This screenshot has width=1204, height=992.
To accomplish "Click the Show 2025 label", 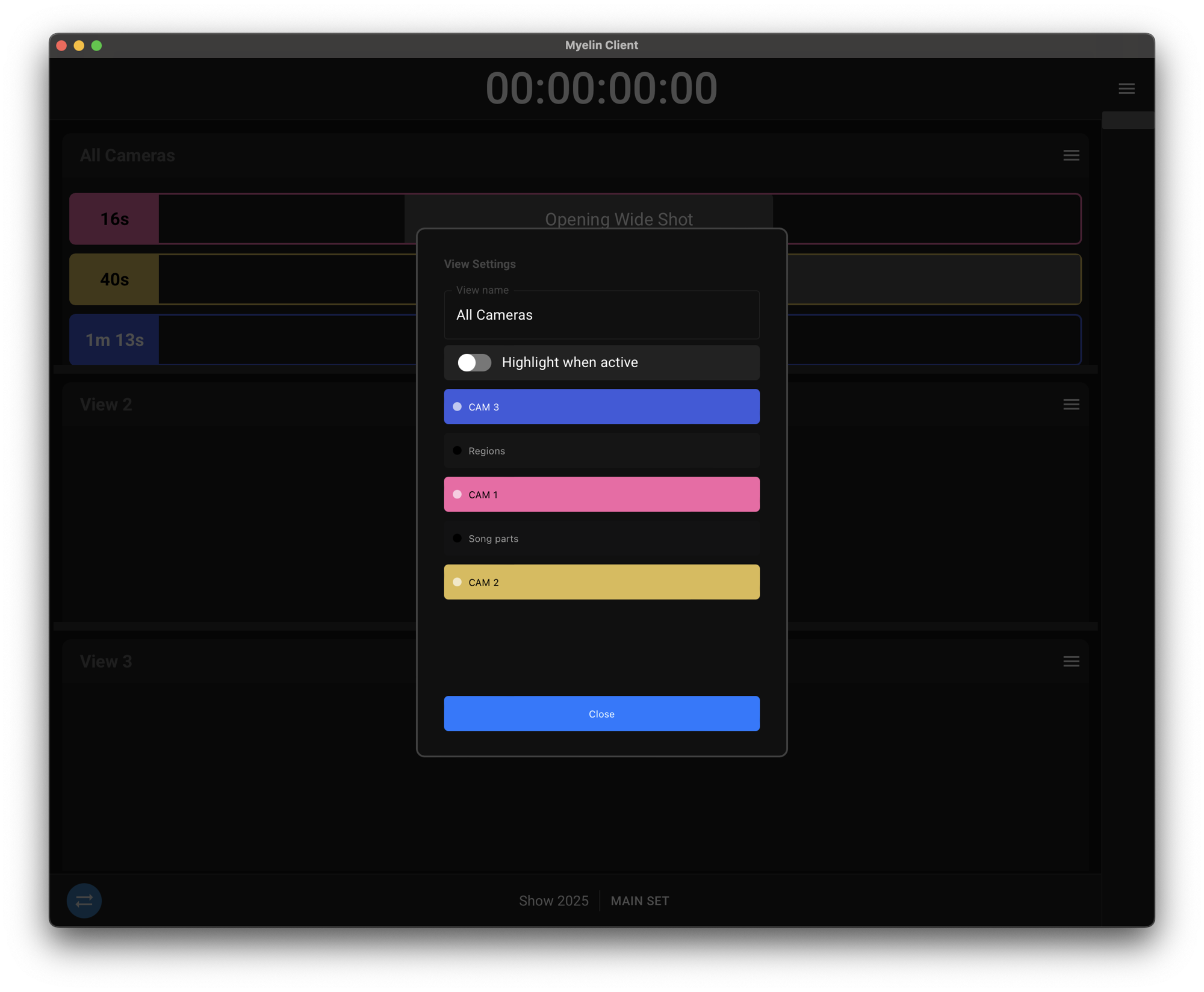I will coord(553,901).
